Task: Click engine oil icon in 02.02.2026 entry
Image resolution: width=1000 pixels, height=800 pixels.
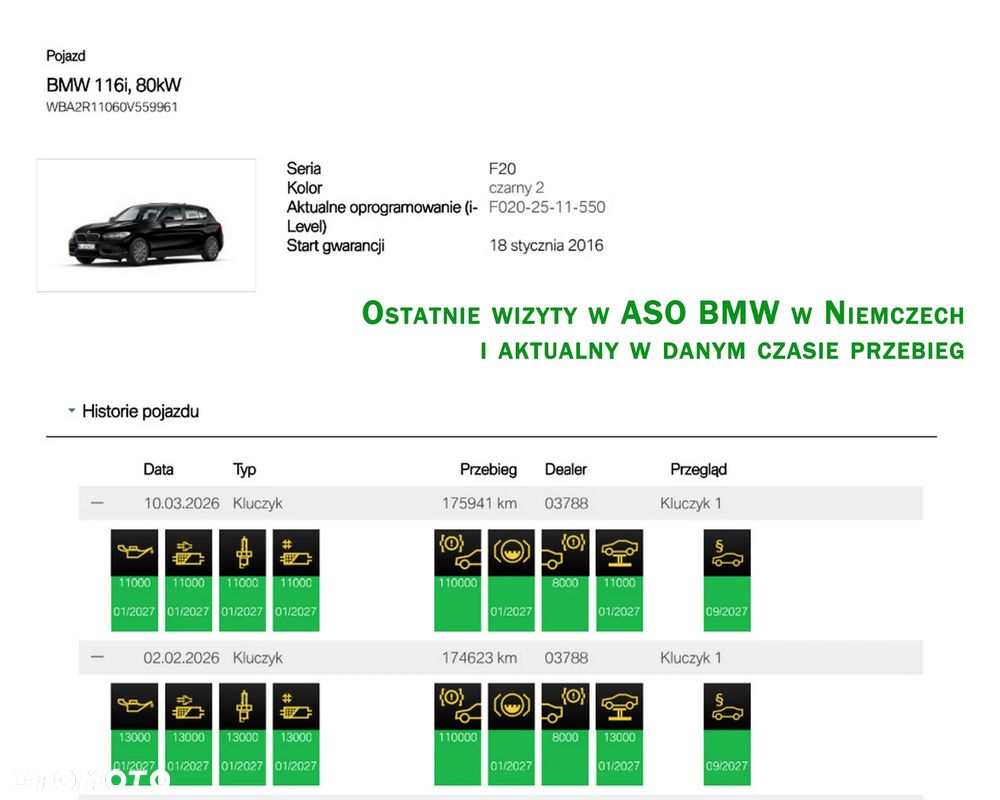Action: [135, 706]
